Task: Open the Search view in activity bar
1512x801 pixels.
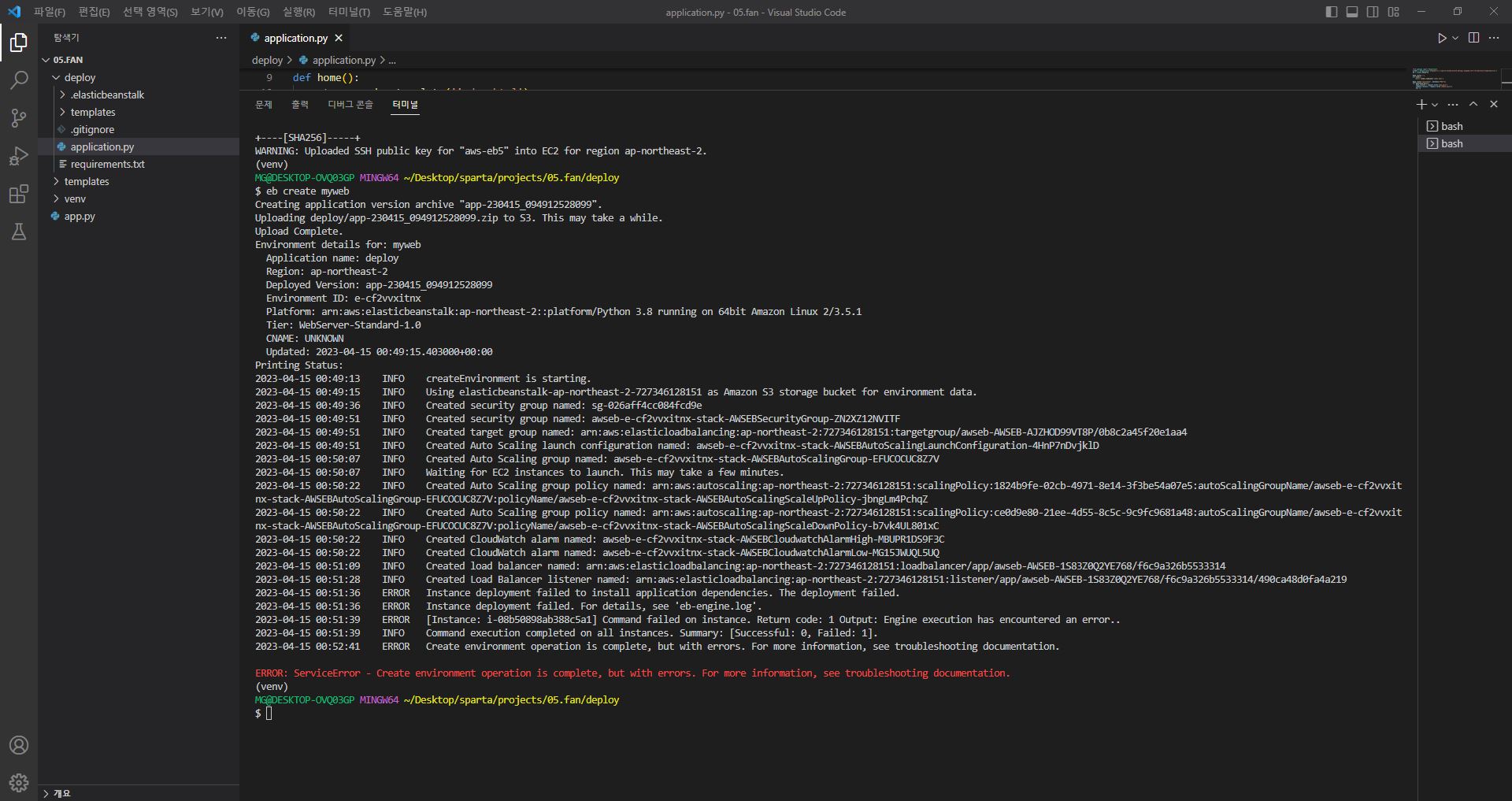Action: [19, 80]
